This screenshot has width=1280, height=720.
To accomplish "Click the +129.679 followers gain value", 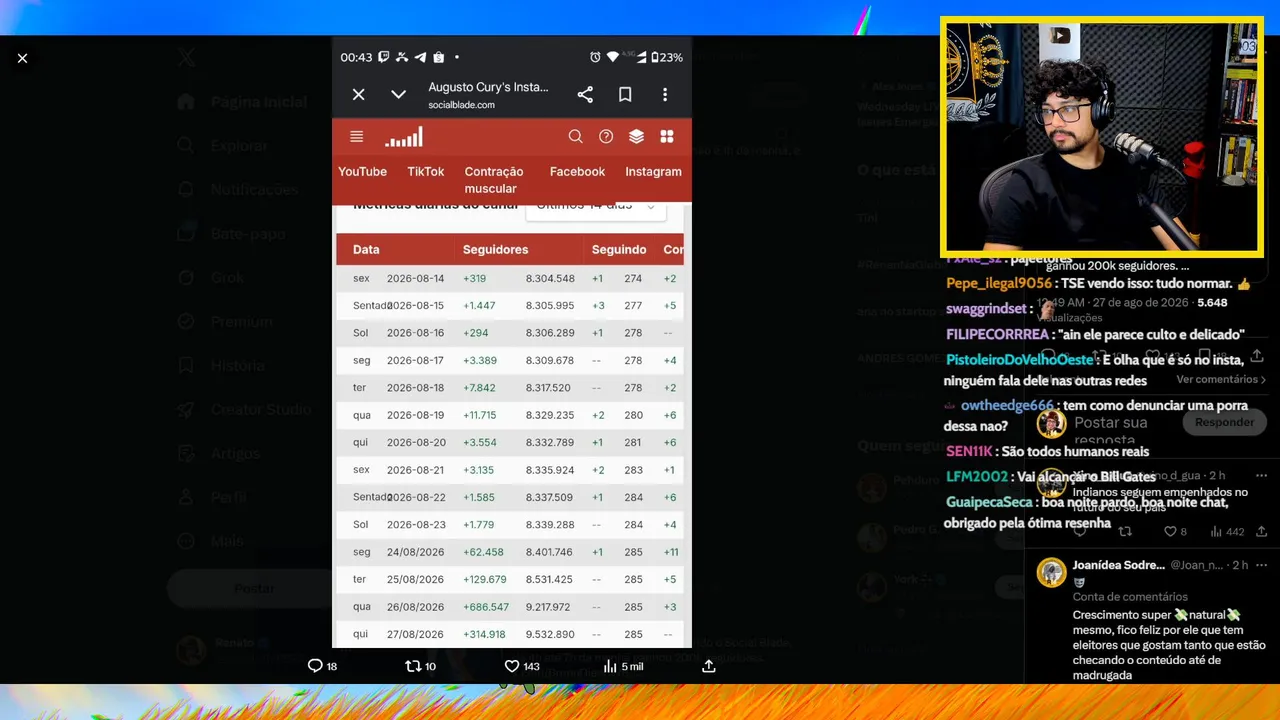I will pos(485,580).
